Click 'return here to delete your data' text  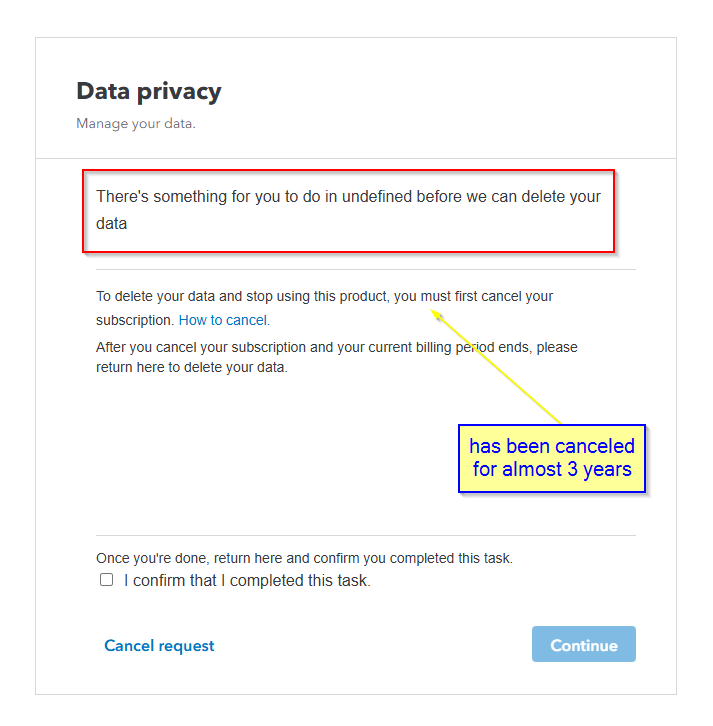tap(191, 367)
